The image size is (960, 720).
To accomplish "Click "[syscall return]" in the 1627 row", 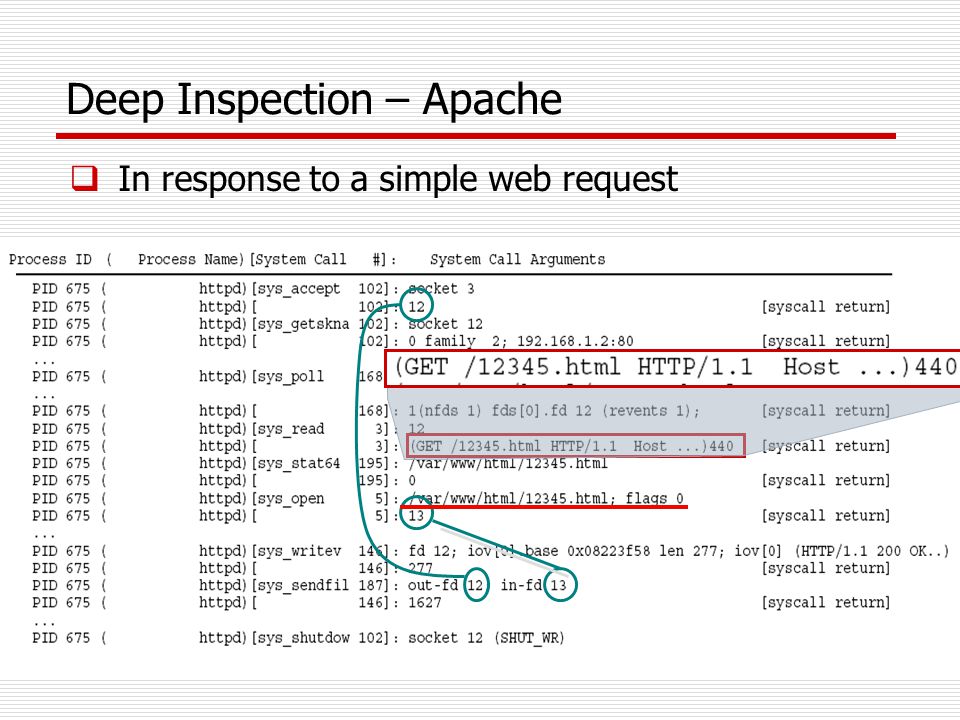I will pos(826,603).
